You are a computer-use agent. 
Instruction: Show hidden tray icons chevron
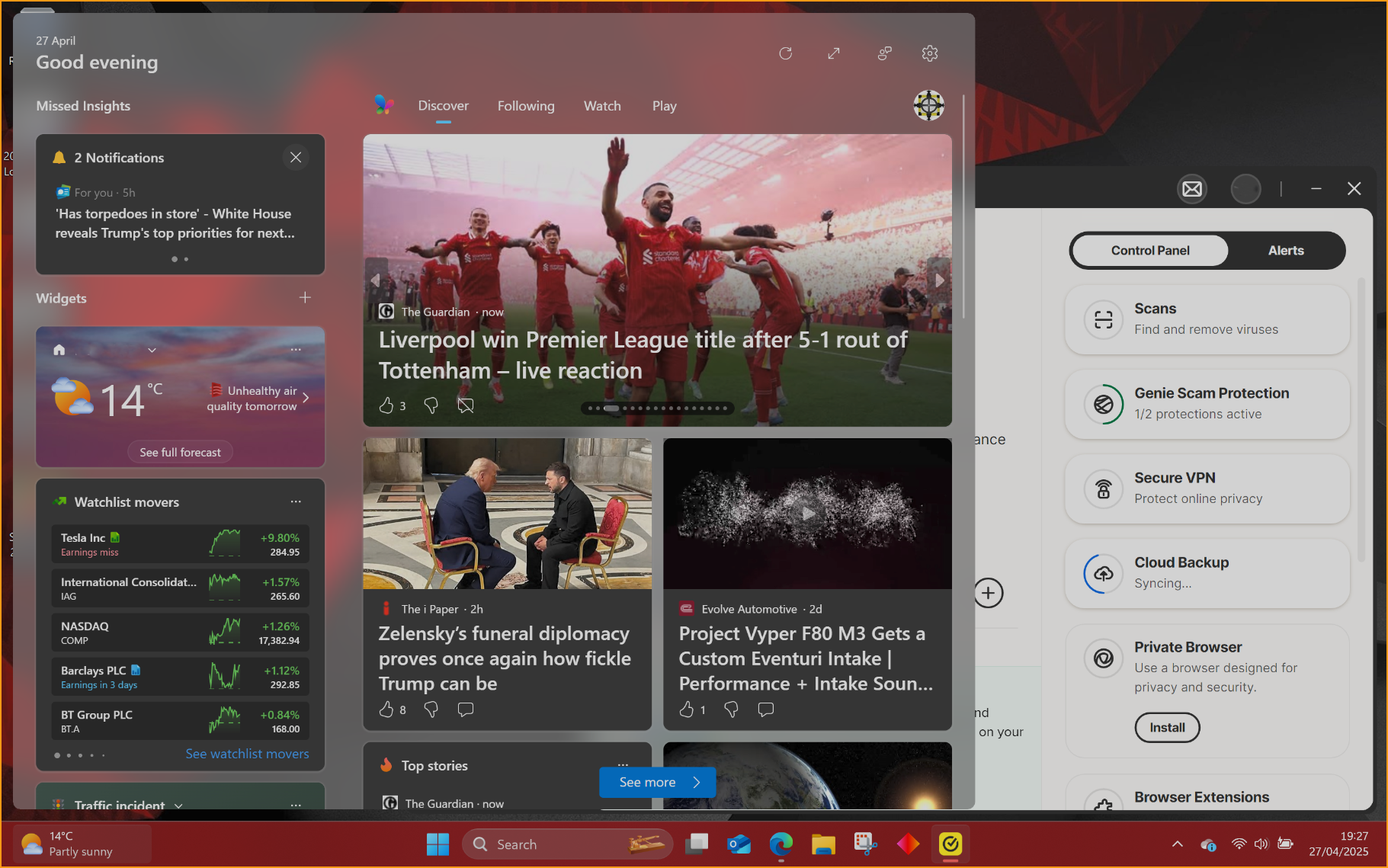(x=1178, y=844)
